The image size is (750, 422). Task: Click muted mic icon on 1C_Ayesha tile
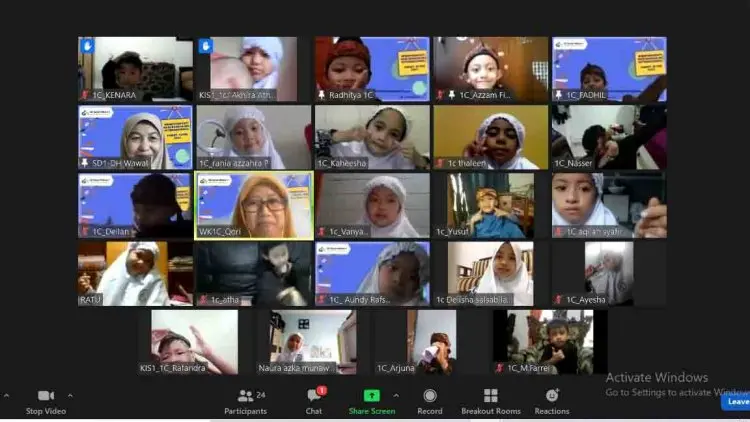(558, 300)
